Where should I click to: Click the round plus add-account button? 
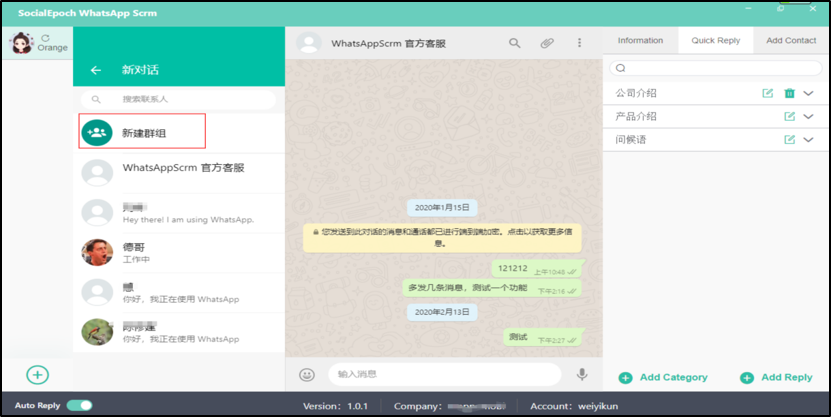[38, 375]
